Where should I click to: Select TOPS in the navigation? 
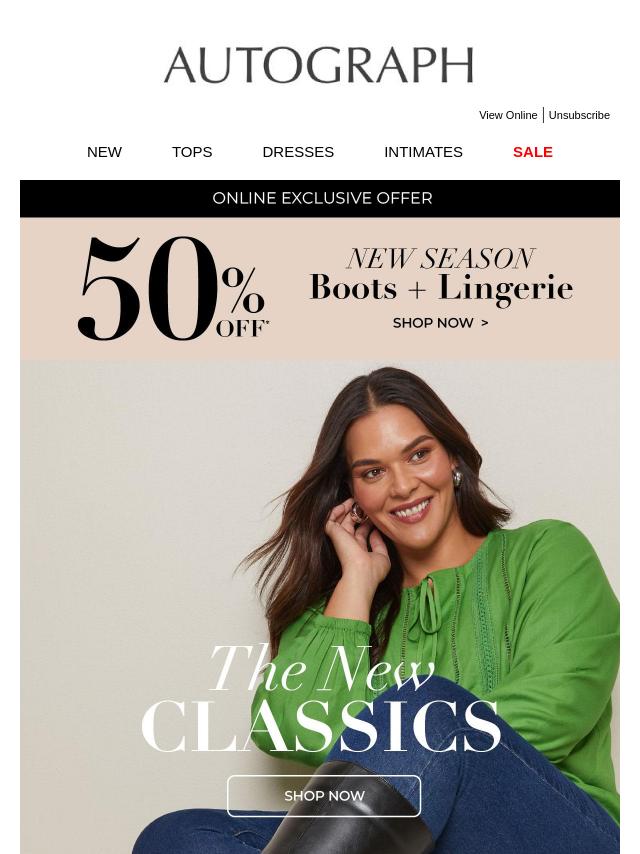click(x=192, y=152)
